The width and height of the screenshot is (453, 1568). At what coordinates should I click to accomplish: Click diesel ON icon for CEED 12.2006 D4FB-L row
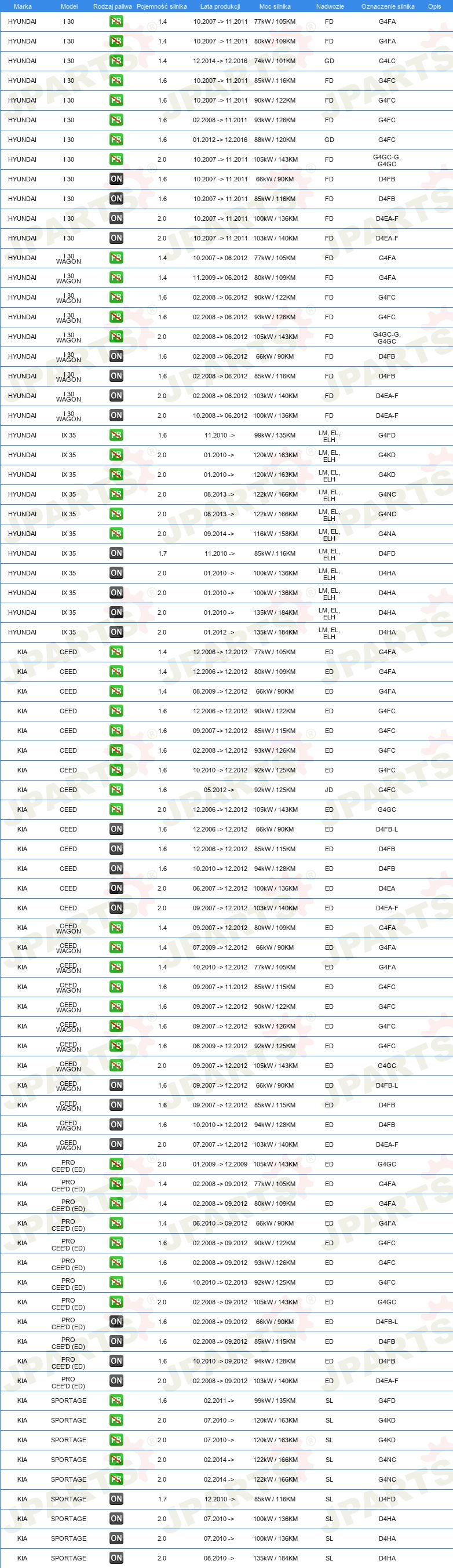coord(116,829)
